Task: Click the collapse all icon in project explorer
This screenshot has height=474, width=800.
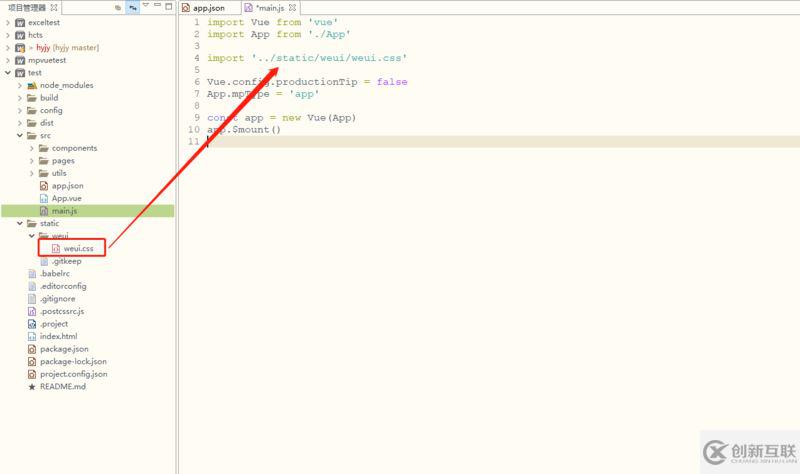Action: click(118, 7)
